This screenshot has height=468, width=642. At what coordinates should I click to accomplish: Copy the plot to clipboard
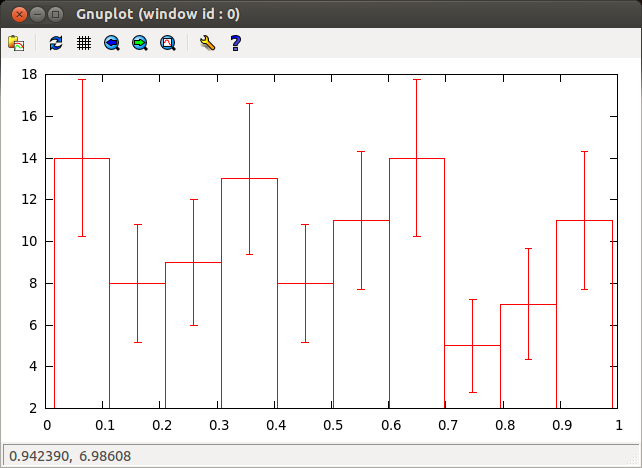coord(16,43)
